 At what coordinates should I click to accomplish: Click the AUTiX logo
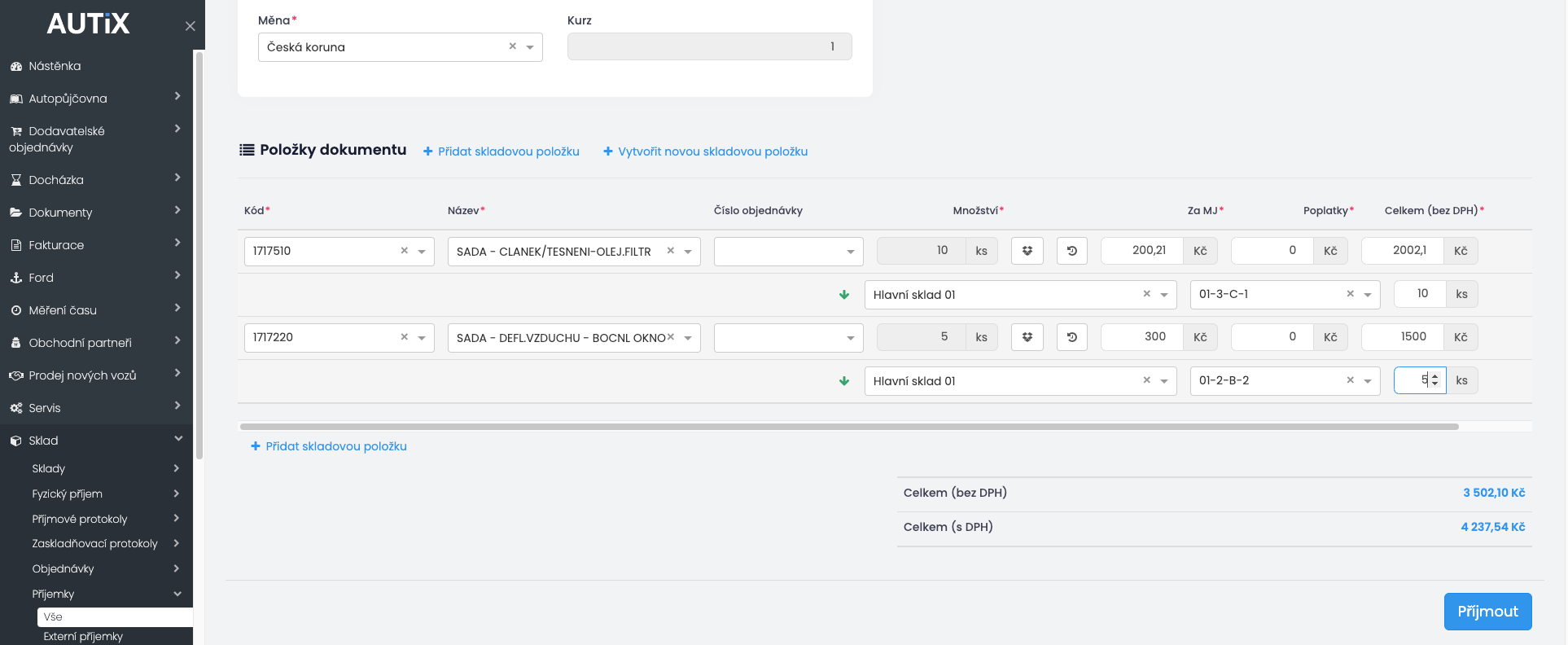point(88,24)
